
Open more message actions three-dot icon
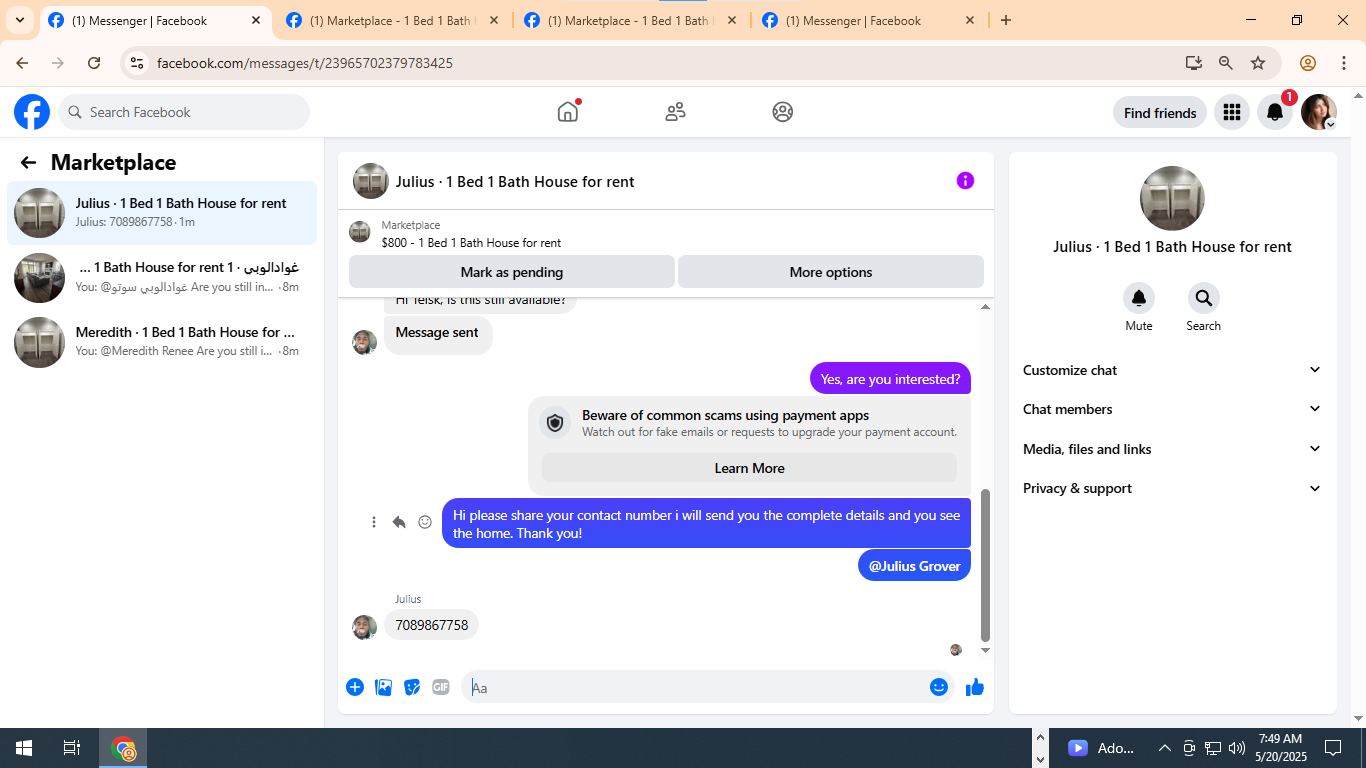coord(374,522)
